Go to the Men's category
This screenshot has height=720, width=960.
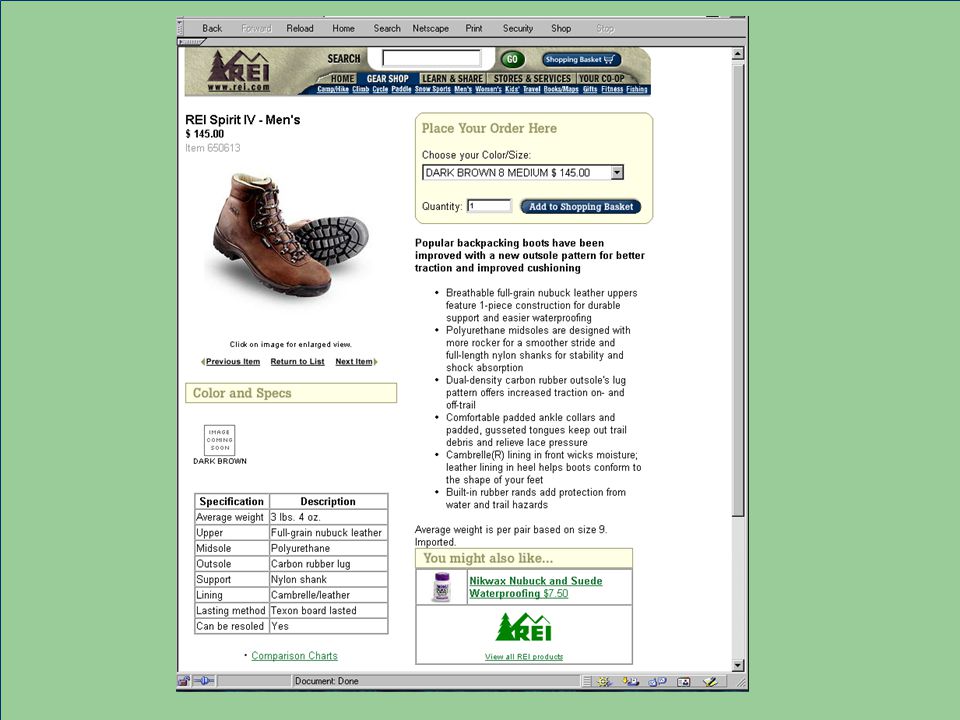point(463,89)
